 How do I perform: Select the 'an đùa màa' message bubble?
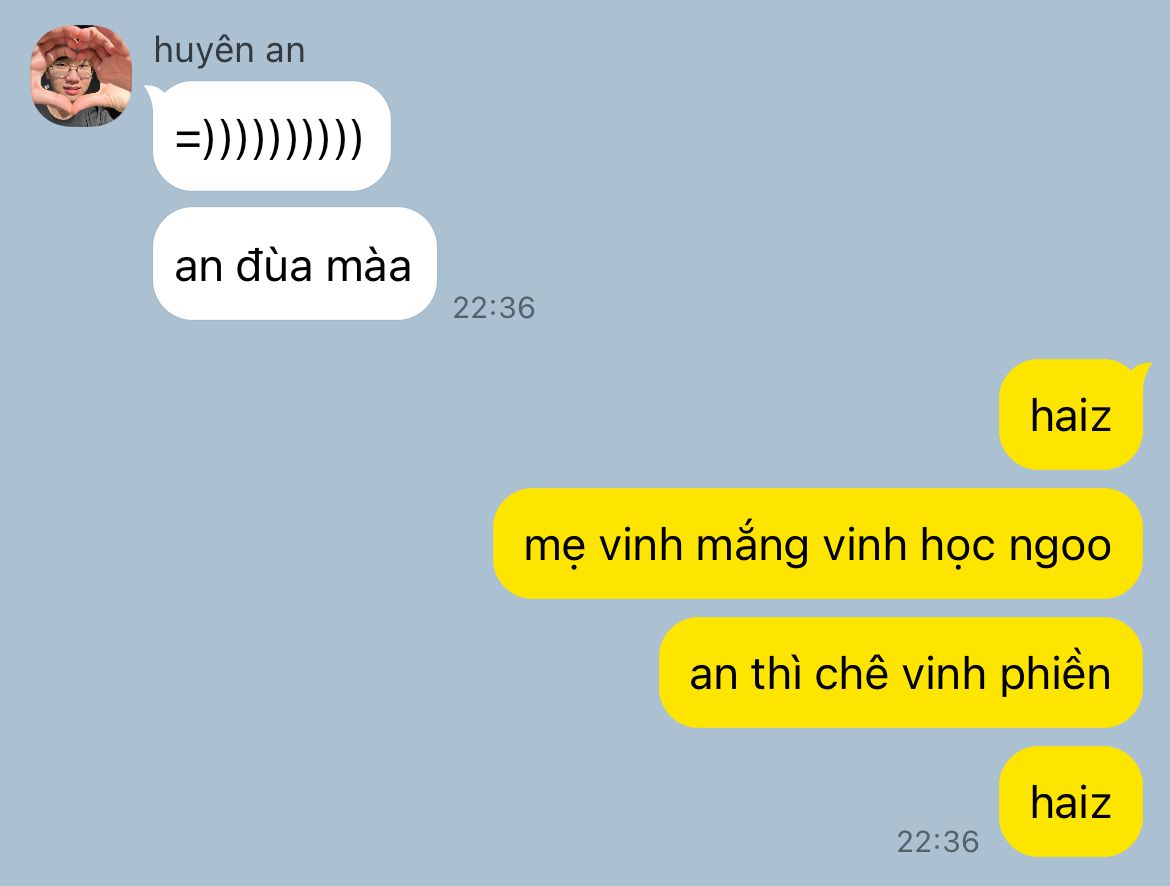(295, 263)
